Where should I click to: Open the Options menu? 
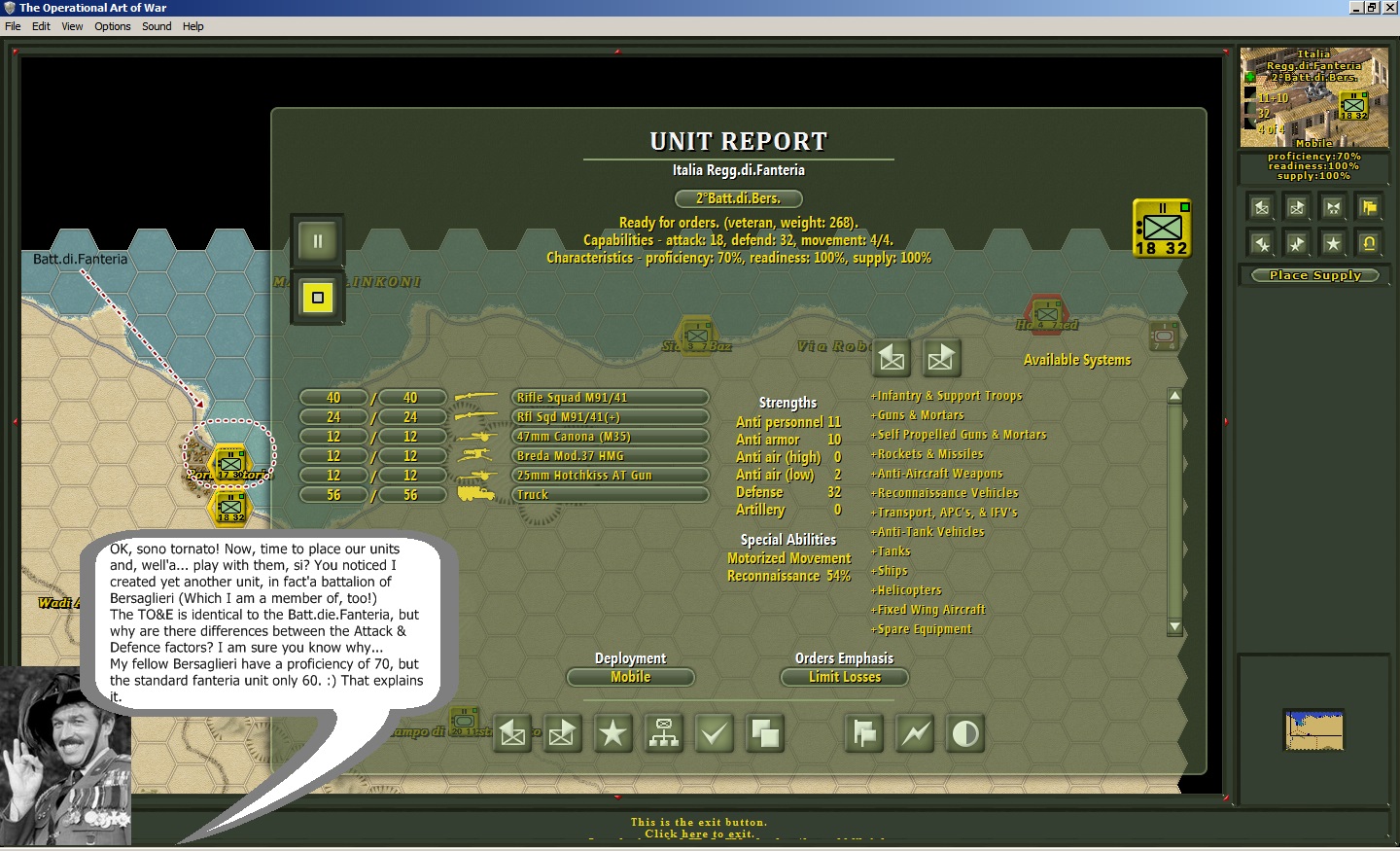[113, 26]
